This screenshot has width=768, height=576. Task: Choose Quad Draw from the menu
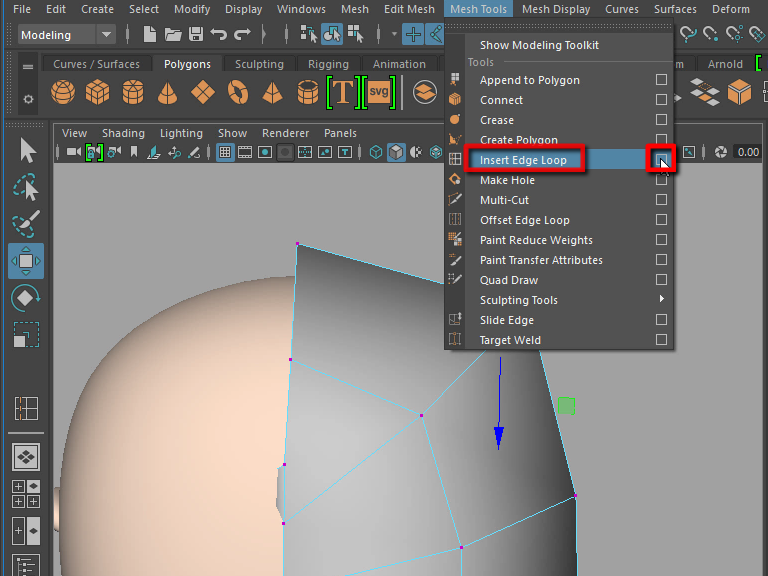click(509, 280)
